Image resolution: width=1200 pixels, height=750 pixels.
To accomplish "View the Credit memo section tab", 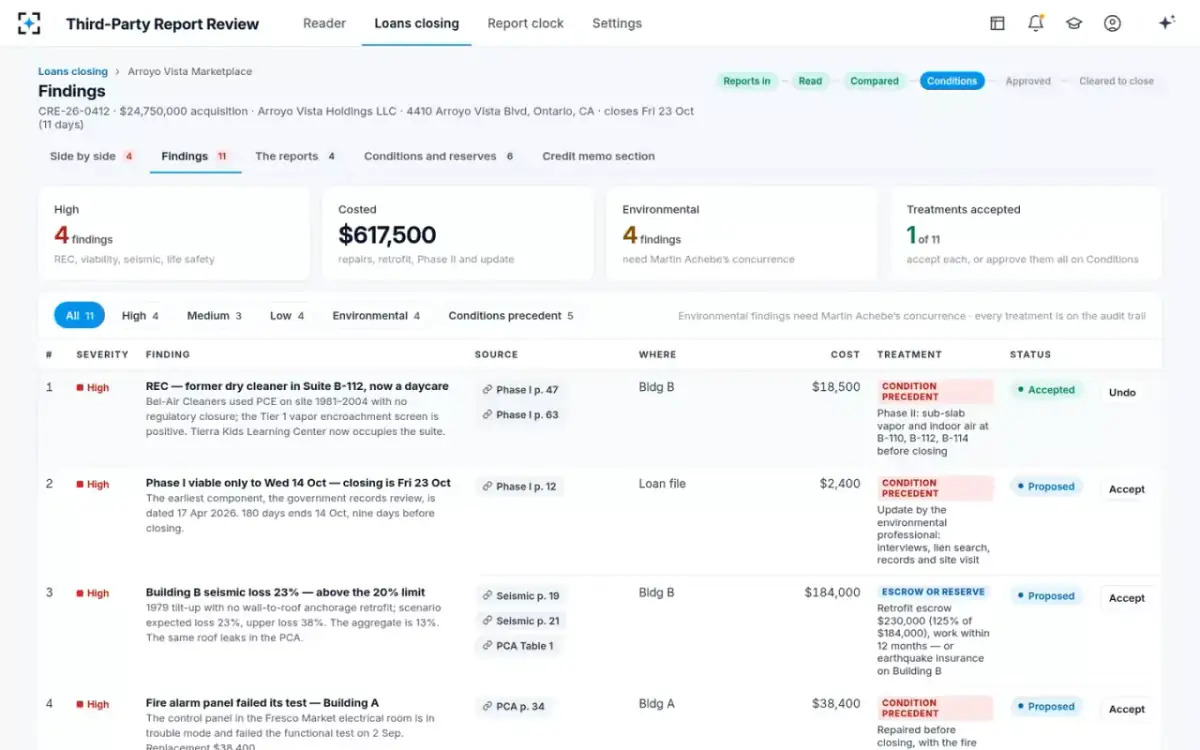I will click(598, 156).
